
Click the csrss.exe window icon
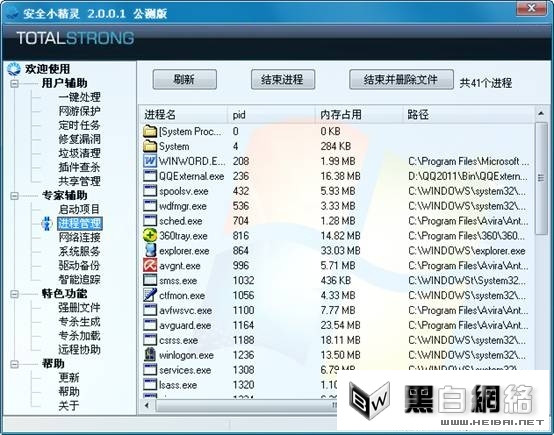tap(150, 340)
